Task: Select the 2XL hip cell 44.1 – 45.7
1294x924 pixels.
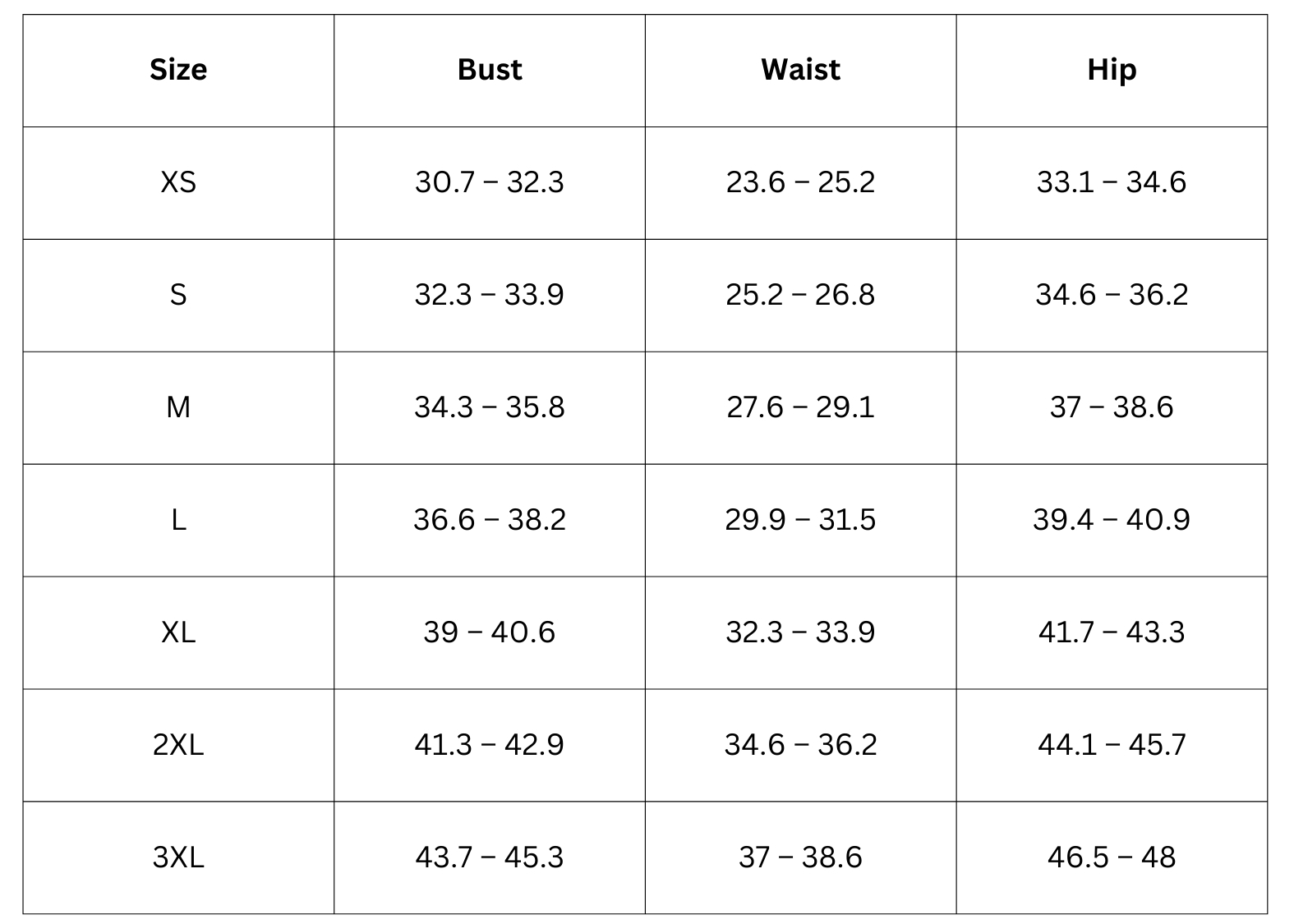Action: point(1112,745)
